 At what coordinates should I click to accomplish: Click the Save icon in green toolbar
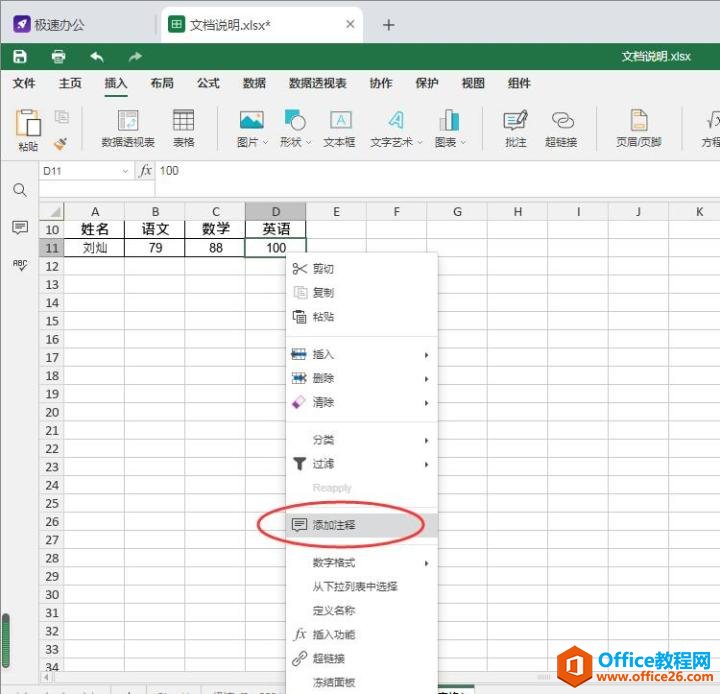[x=20, y=56]
